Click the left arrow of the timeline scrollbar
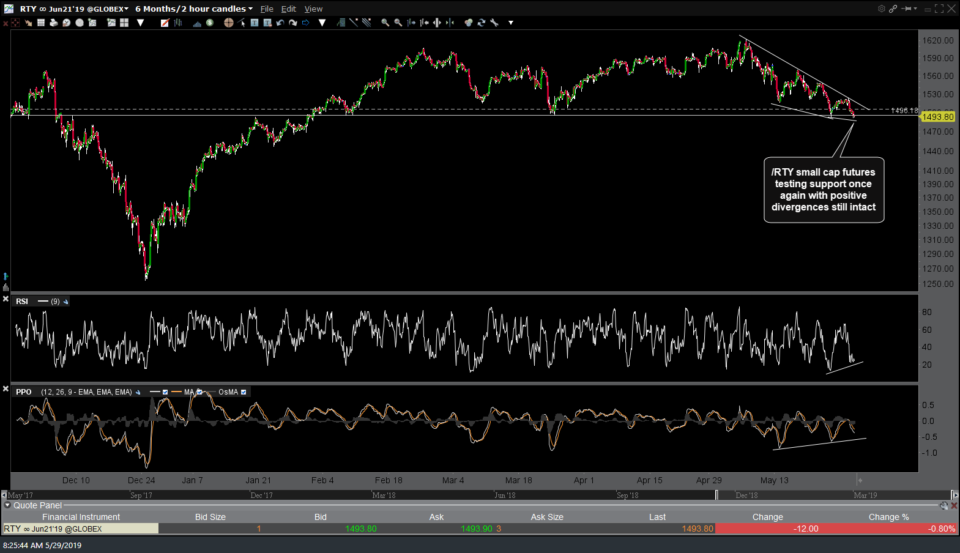The image size is (960, 553). (4, 495)
